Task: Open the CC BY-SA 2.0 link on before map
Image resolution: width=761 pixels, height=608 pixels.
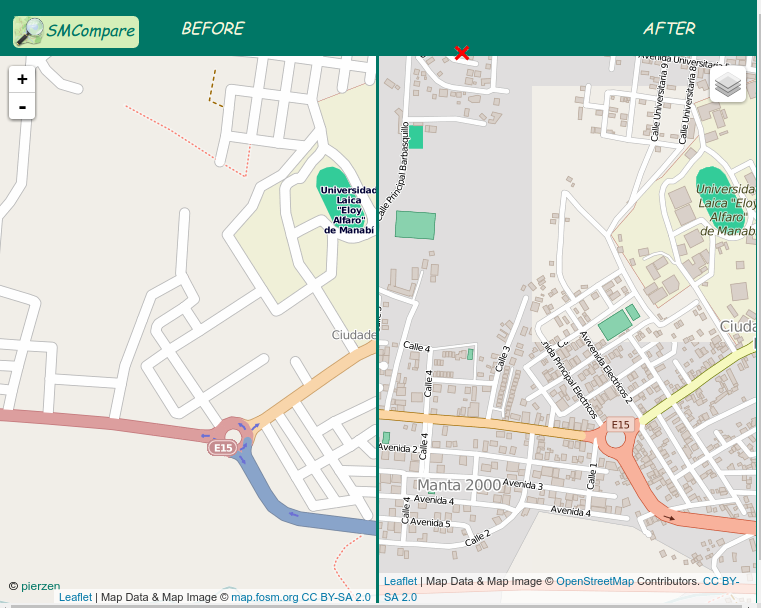Action: pyautogui.click(x=336, y=597)
